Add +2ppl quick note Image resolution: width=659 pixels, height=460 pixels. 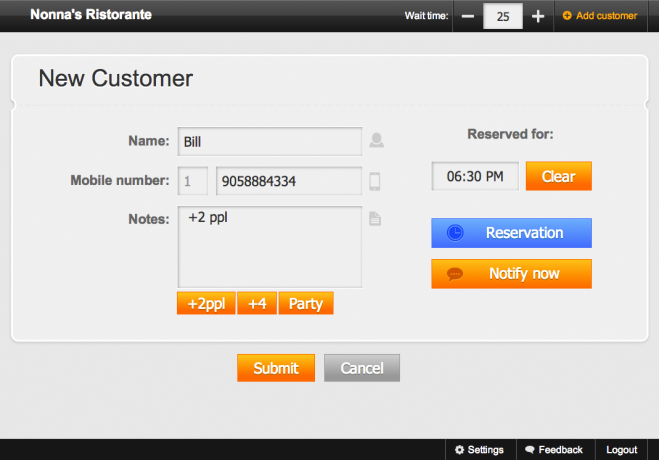(206, 304)
